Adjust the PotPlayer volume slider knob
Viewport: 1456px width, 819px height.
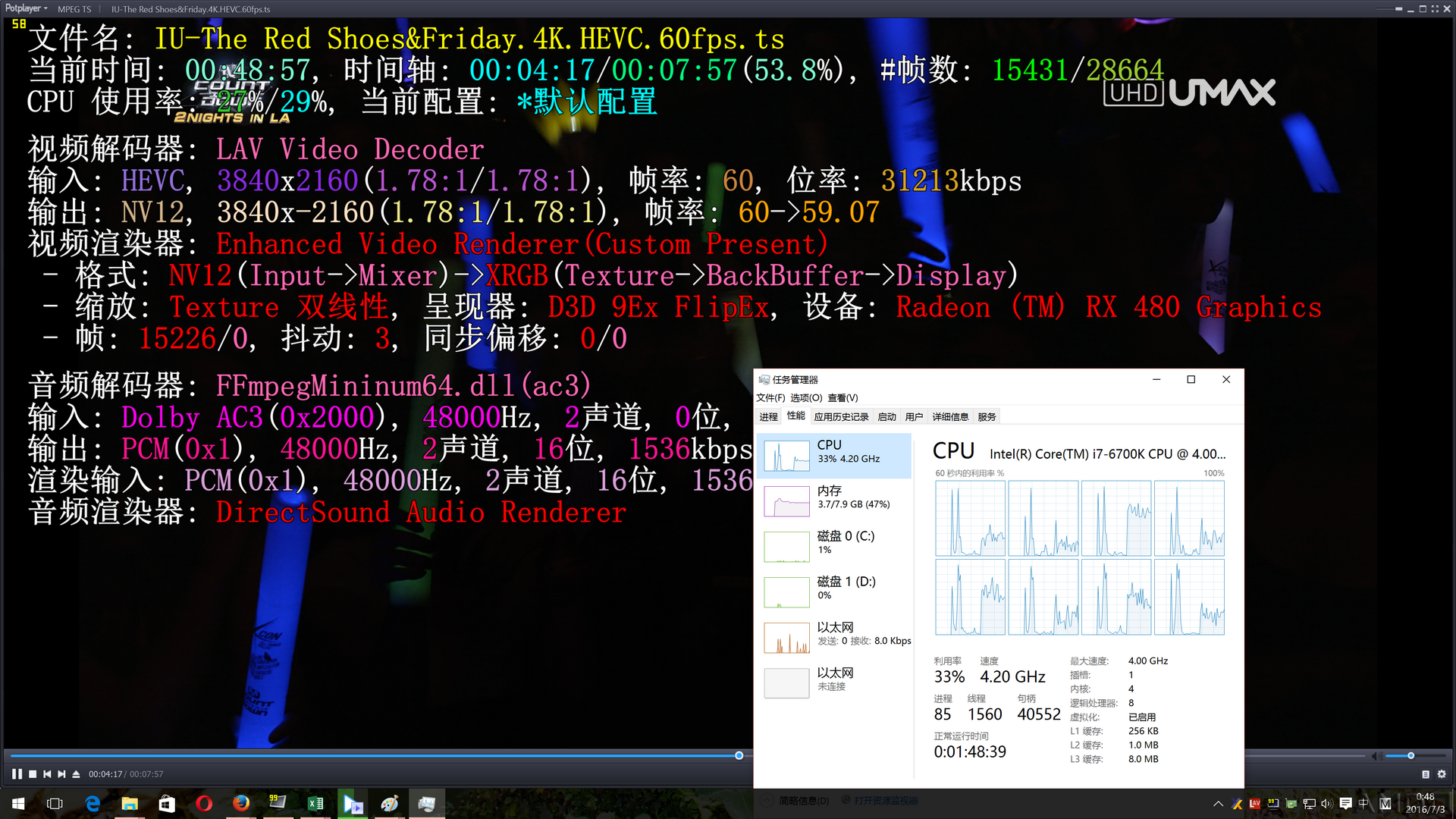[1410, 756]
